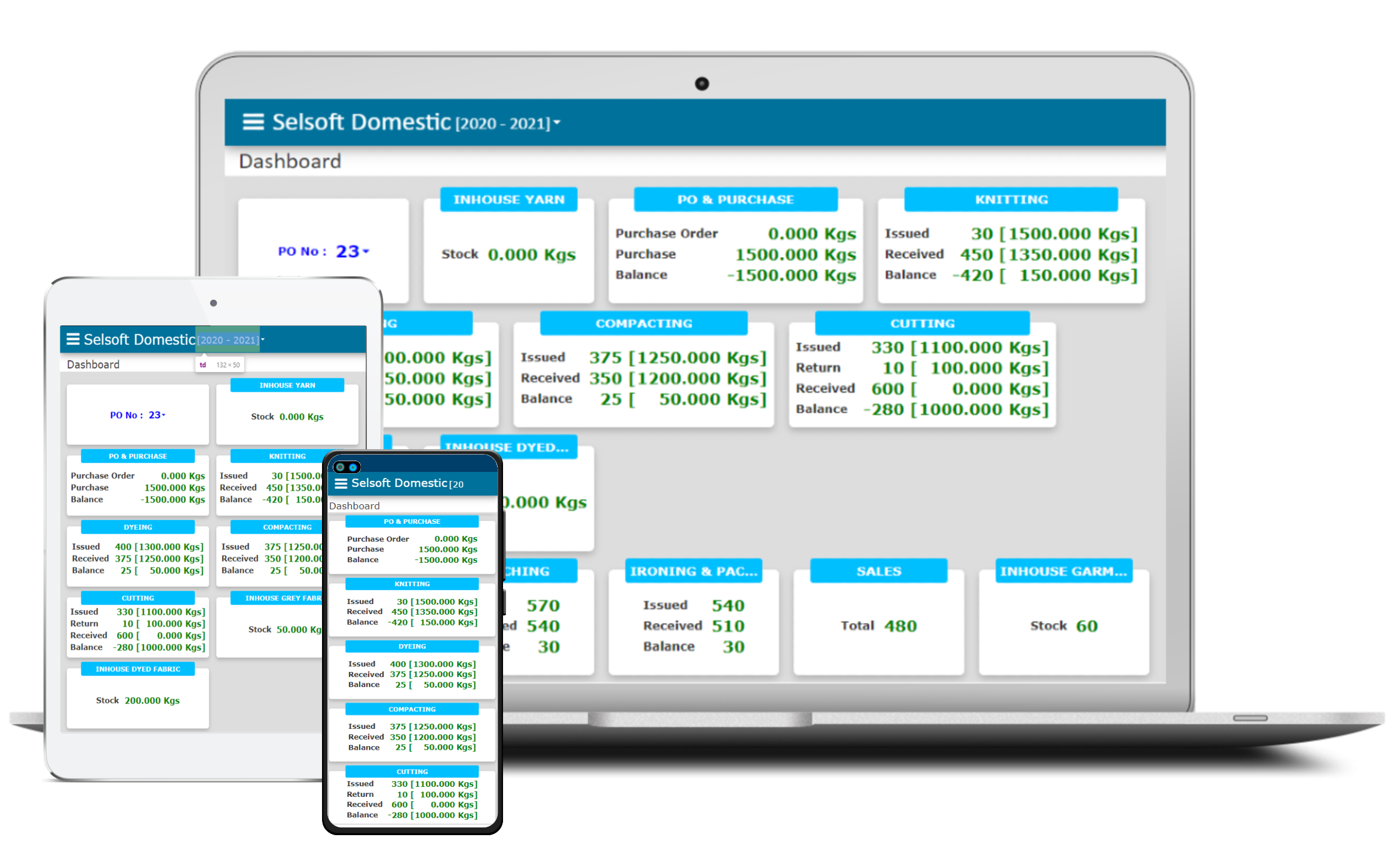Viewport: 1386px width, 868px height.
Task: Click the INHOUSE GARM... header on the laptop
Action: (x=1064, y=571)
